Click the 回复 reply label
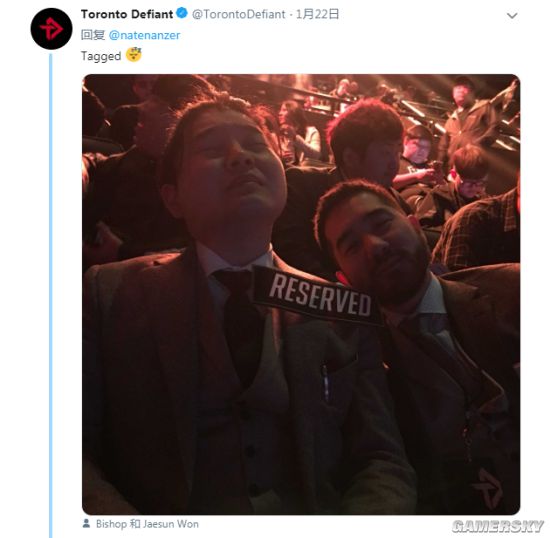 coord(93,35)
